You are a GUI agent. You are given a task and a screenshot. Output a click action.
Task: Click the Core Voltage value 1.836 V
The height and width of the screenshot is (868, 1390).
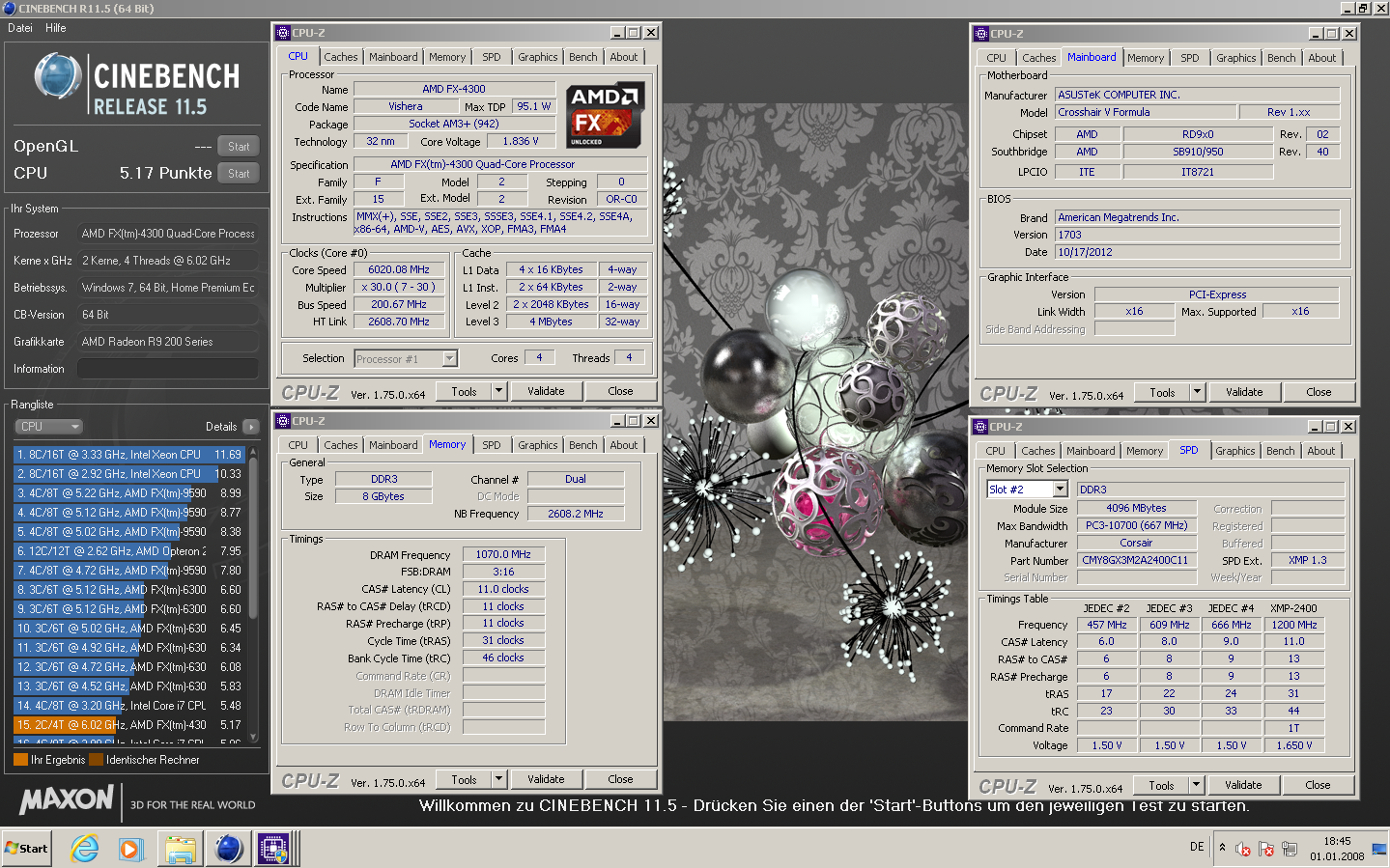521,141
